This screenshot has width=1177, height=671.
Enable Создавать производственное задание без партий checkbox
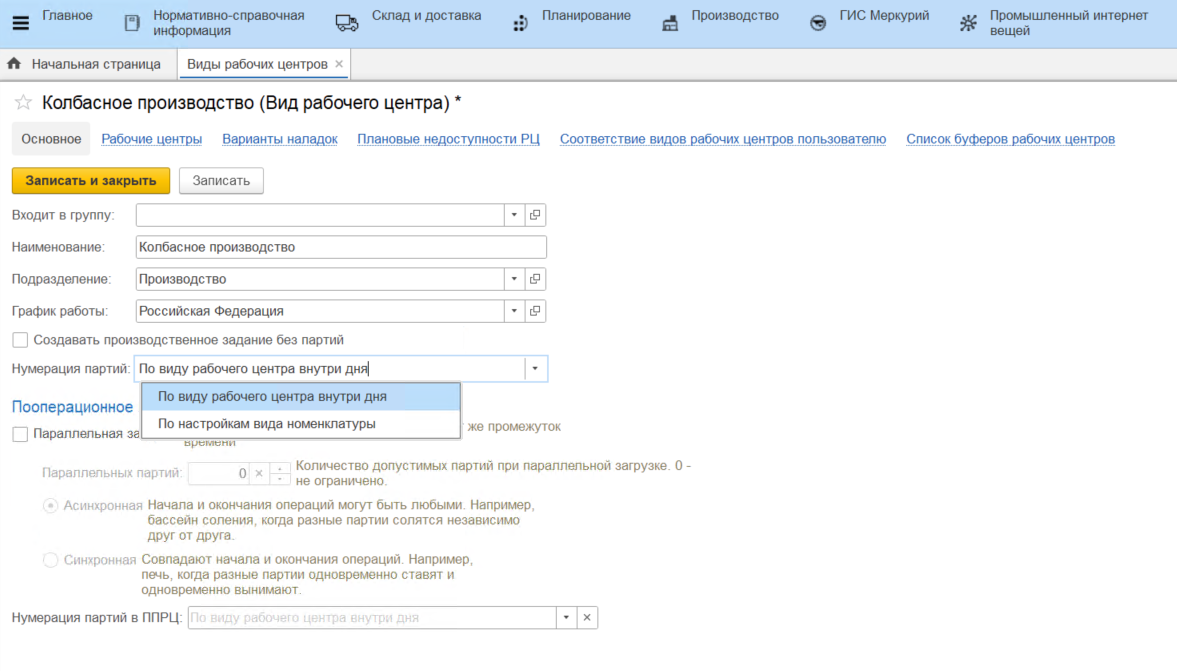20,340
